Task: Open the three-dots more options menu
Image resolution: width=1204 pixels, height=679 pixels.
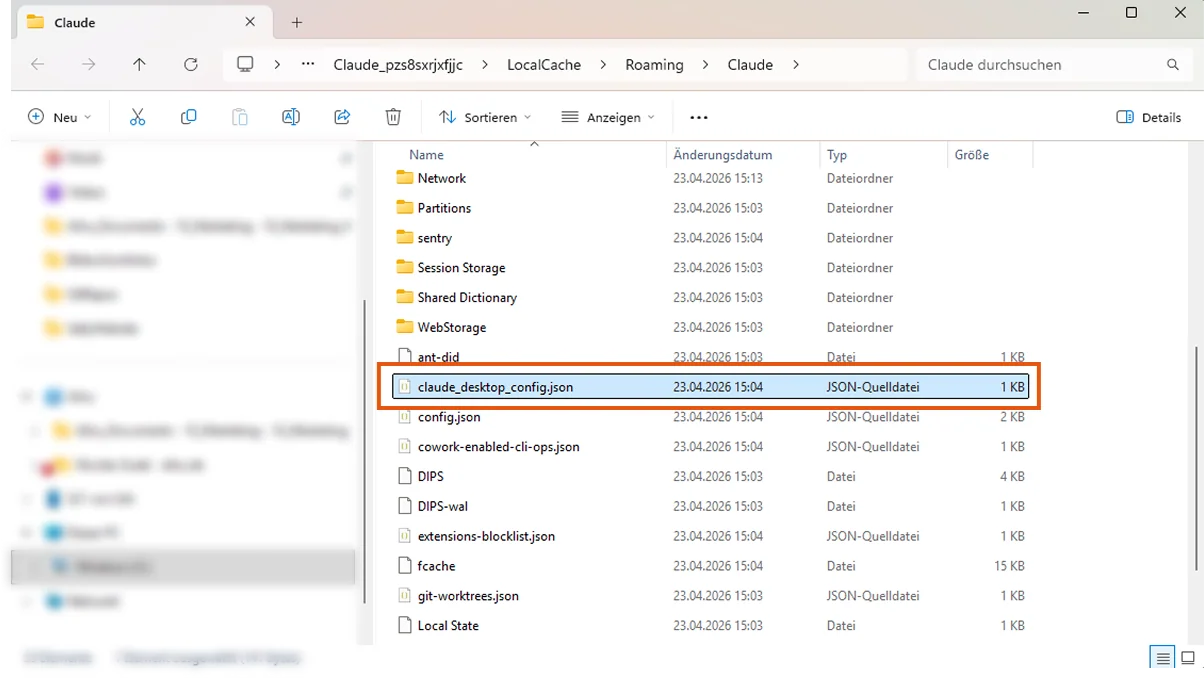Action: pyautogui.click(x=699, y=117)
